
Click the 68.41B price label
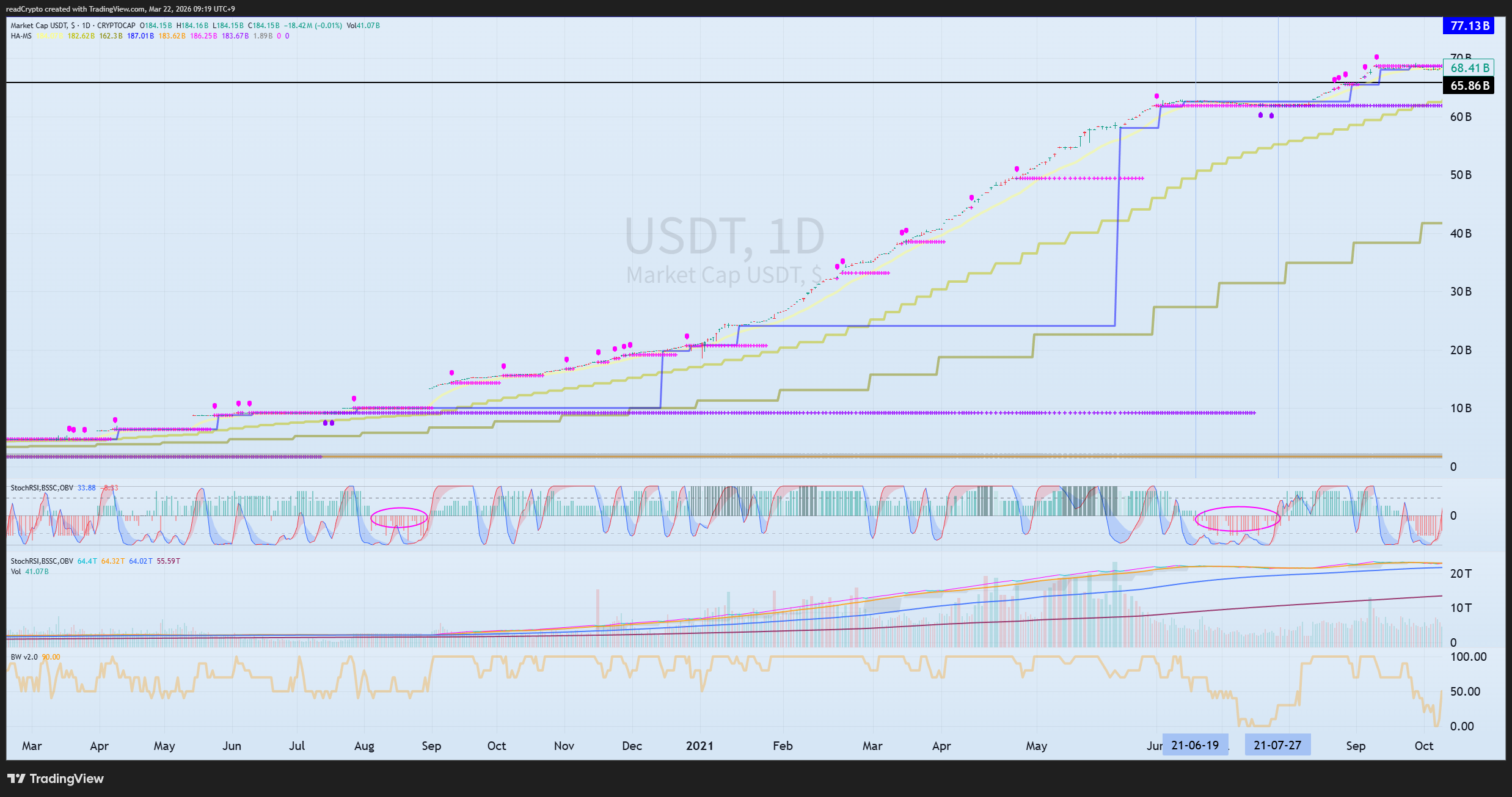(x=1469, y=68)
